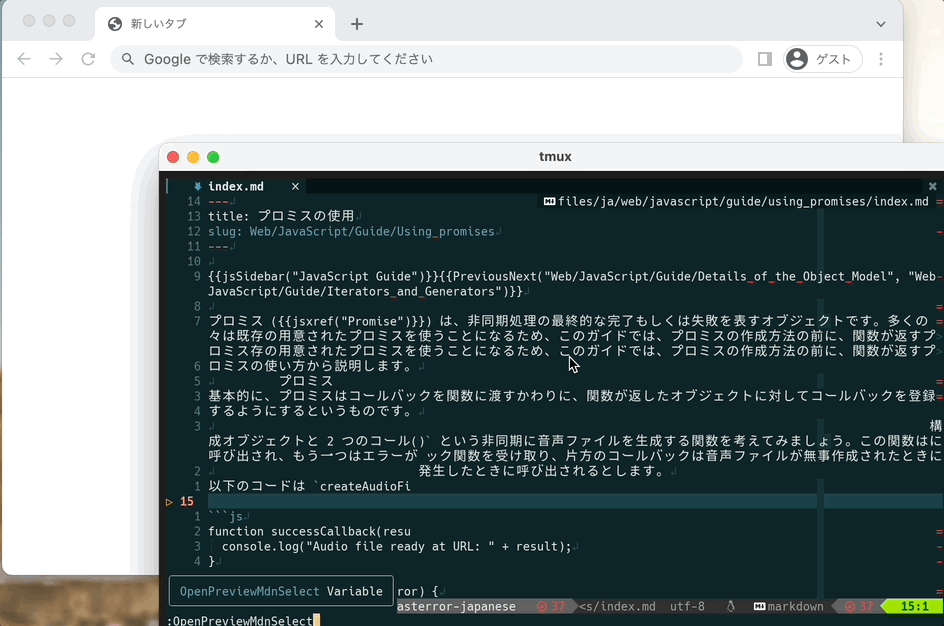This screenshot has height=626, width=944.
Task: Close the editor tabline with right X
Action: coord(933,187)
